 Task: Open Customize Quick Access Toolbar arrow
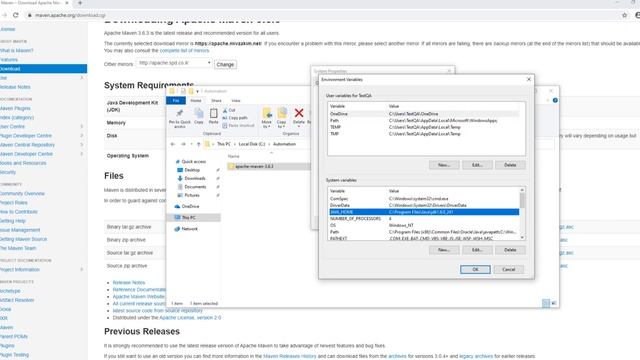(x=198, y=91)
